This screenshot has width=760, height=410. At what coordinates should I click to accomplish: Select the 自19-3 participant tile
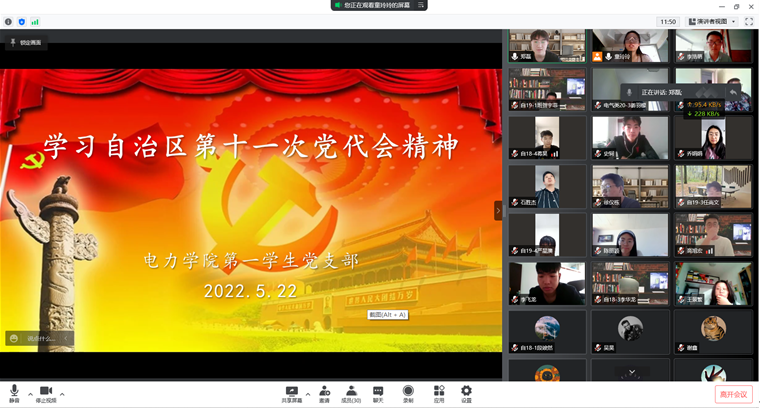[713, 187]
